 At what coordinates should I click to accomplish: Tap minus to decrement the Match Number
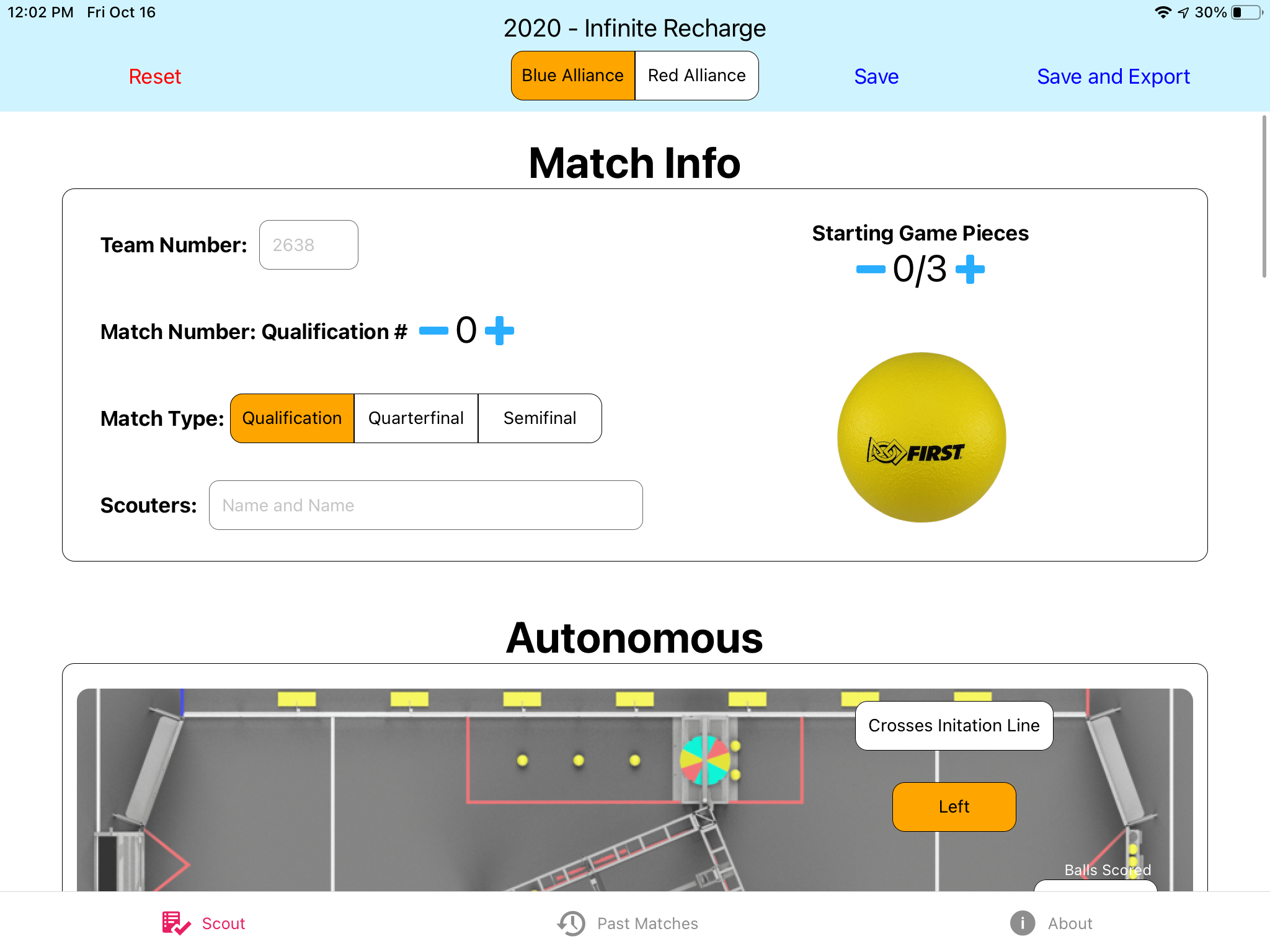pos(433,330)
